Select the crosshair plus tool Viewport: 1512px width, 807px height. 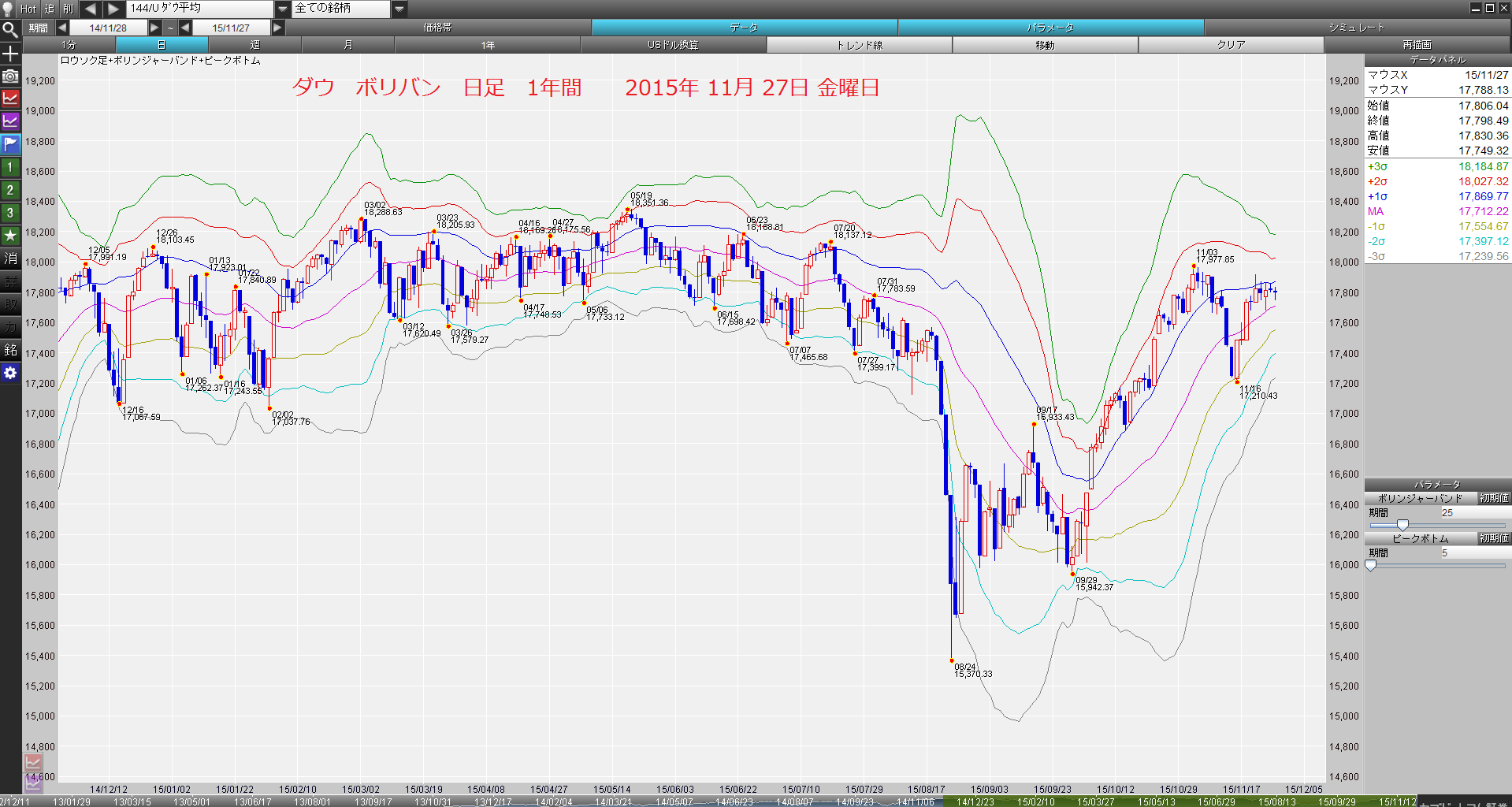(10, 54)
